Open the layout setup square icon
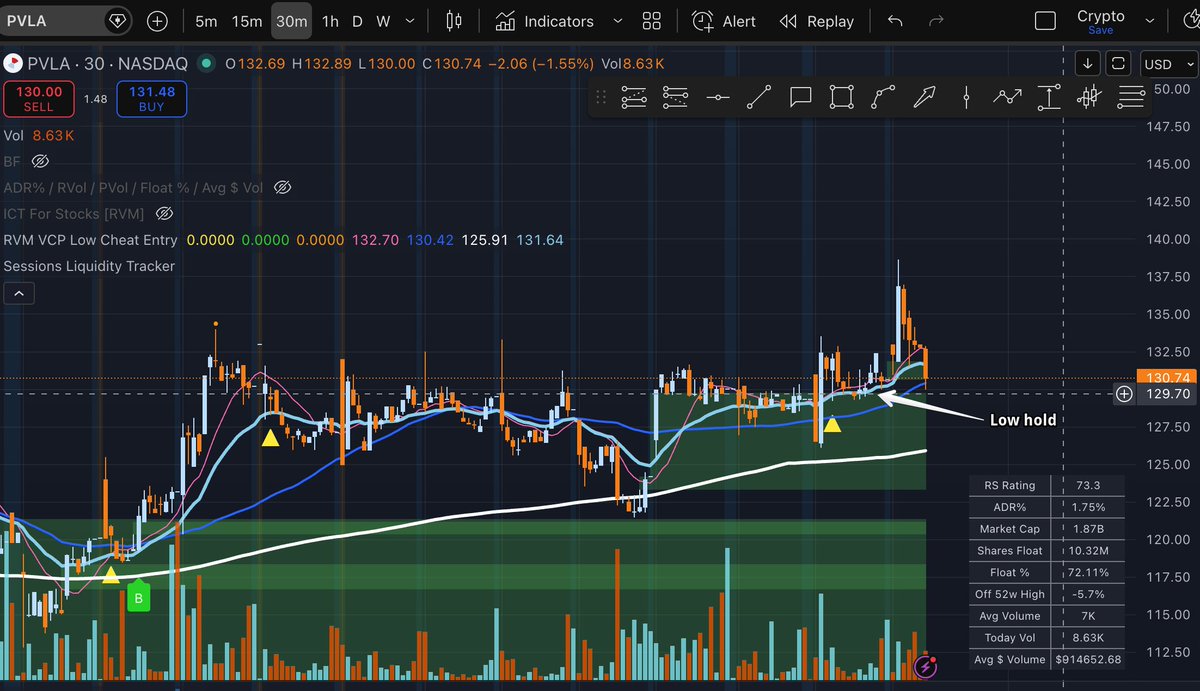The image size is (1200, 691). click(1045, 21)
